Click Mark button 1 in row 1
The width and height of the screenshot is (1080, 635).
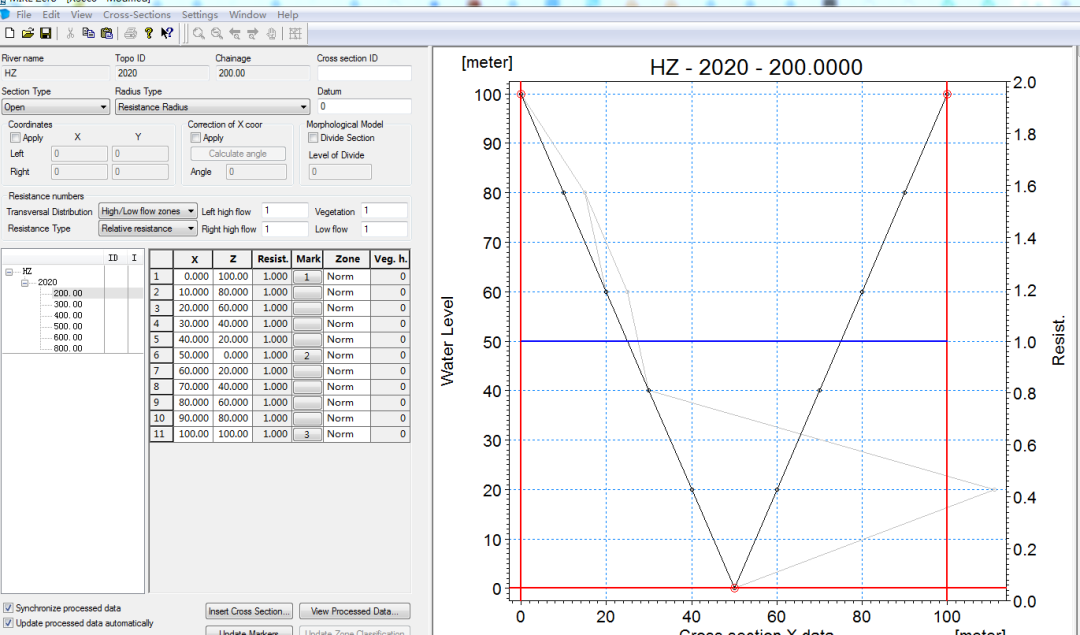307,277
